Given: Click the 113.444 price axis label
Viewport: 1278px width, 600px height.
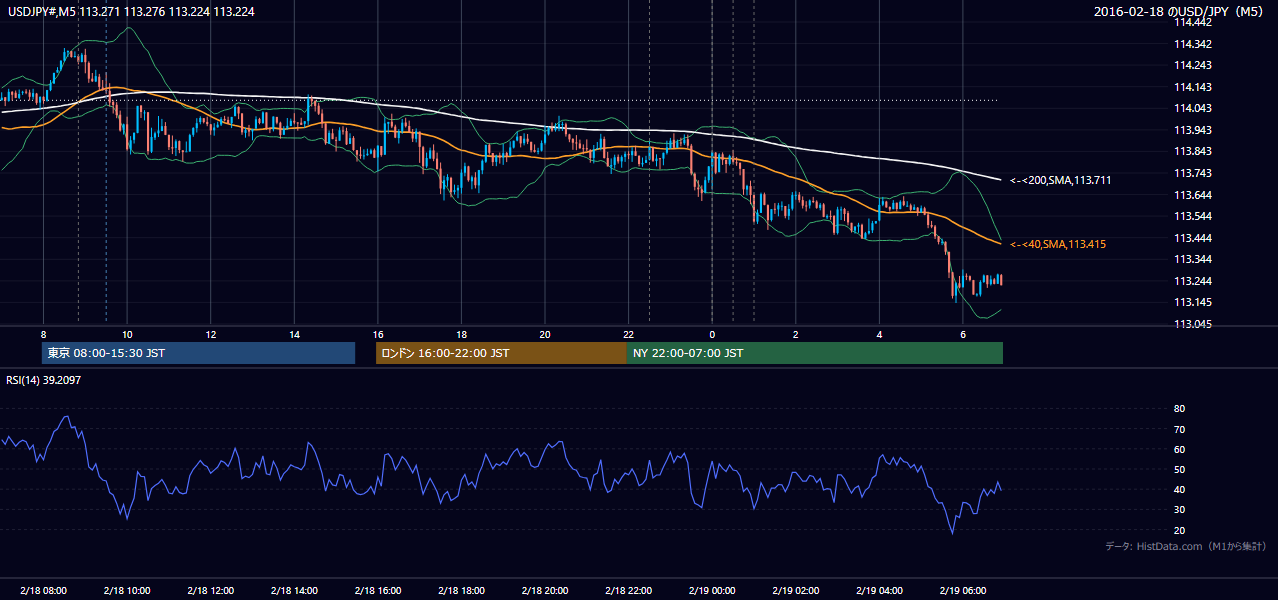Looking at the screenshot, I should (x=1192, y=238).
